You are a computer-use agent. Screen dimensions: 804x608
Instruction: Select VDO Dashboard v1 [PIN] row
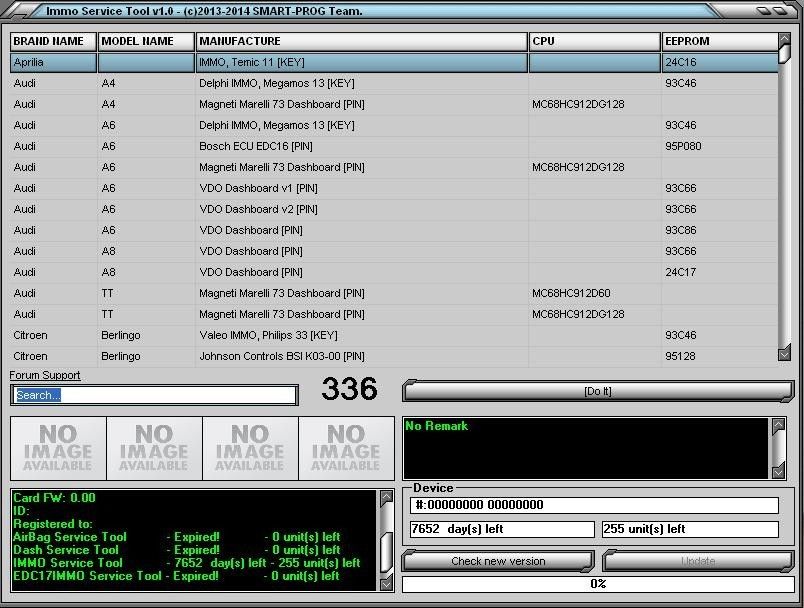tap(394, 189)
